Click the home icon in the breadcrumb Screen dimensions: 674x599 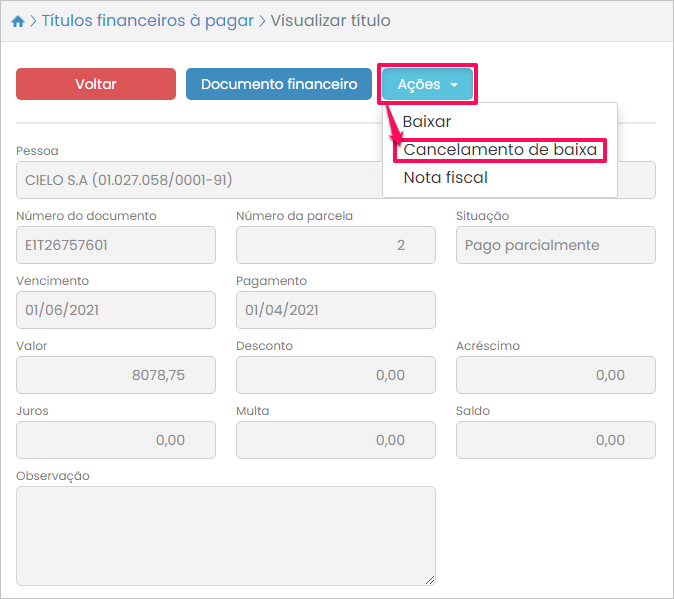pos(17,21)
